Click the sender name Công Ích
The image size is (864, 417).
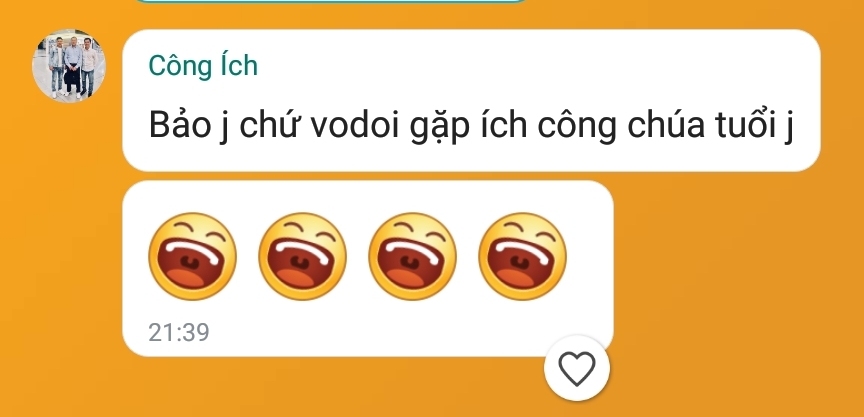pyautogui.click(x=203, y=66)
